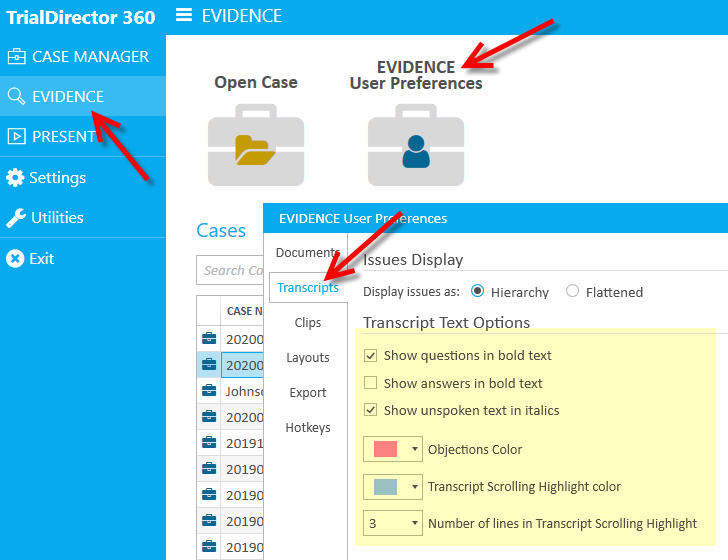Open the number of highlight lines dropdown
The width and height of the screenshot is (728, 560).
[393, 523]
